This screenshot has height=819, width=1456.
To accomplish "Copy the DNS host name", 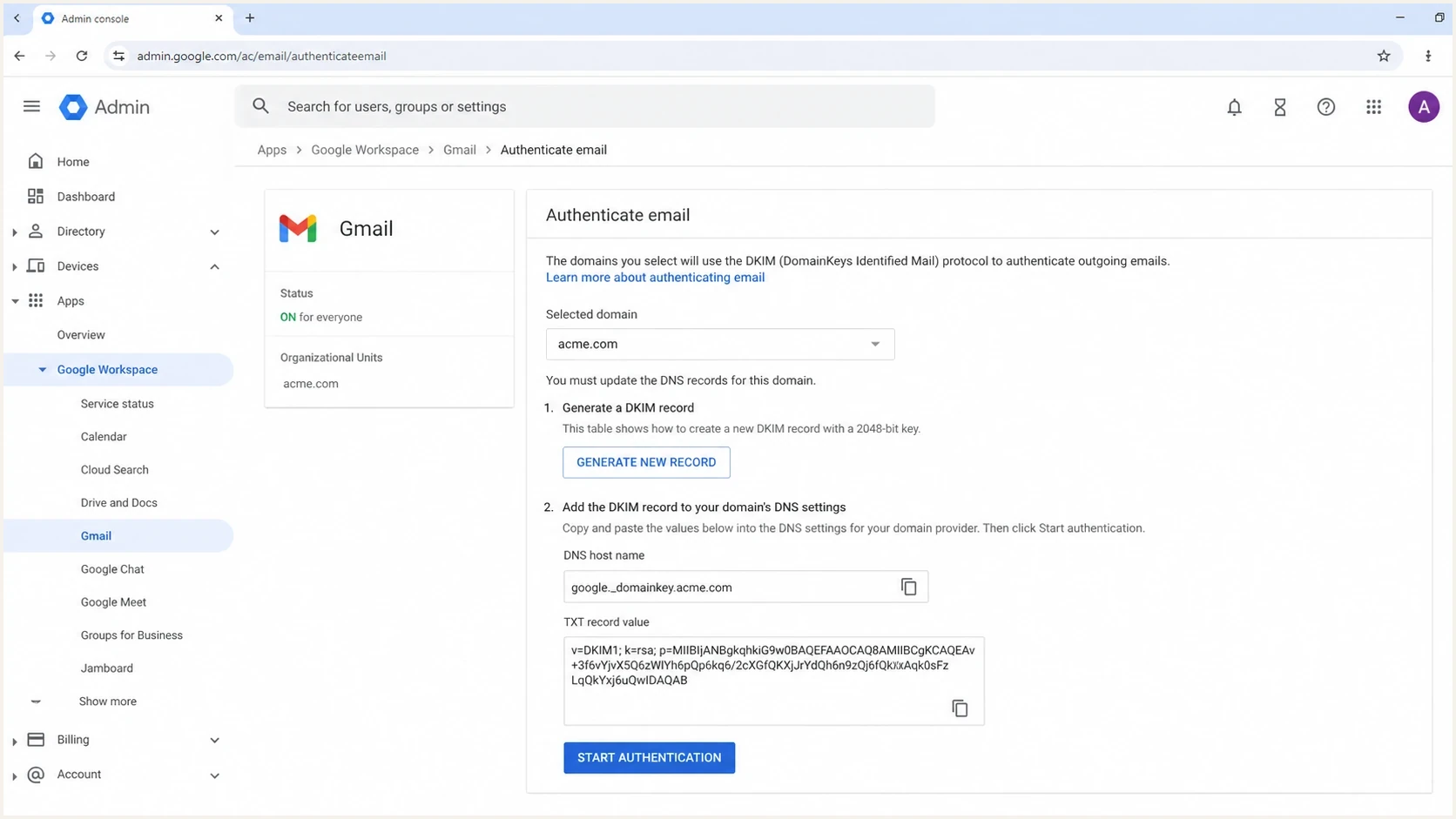I will [x=908, y=587].
